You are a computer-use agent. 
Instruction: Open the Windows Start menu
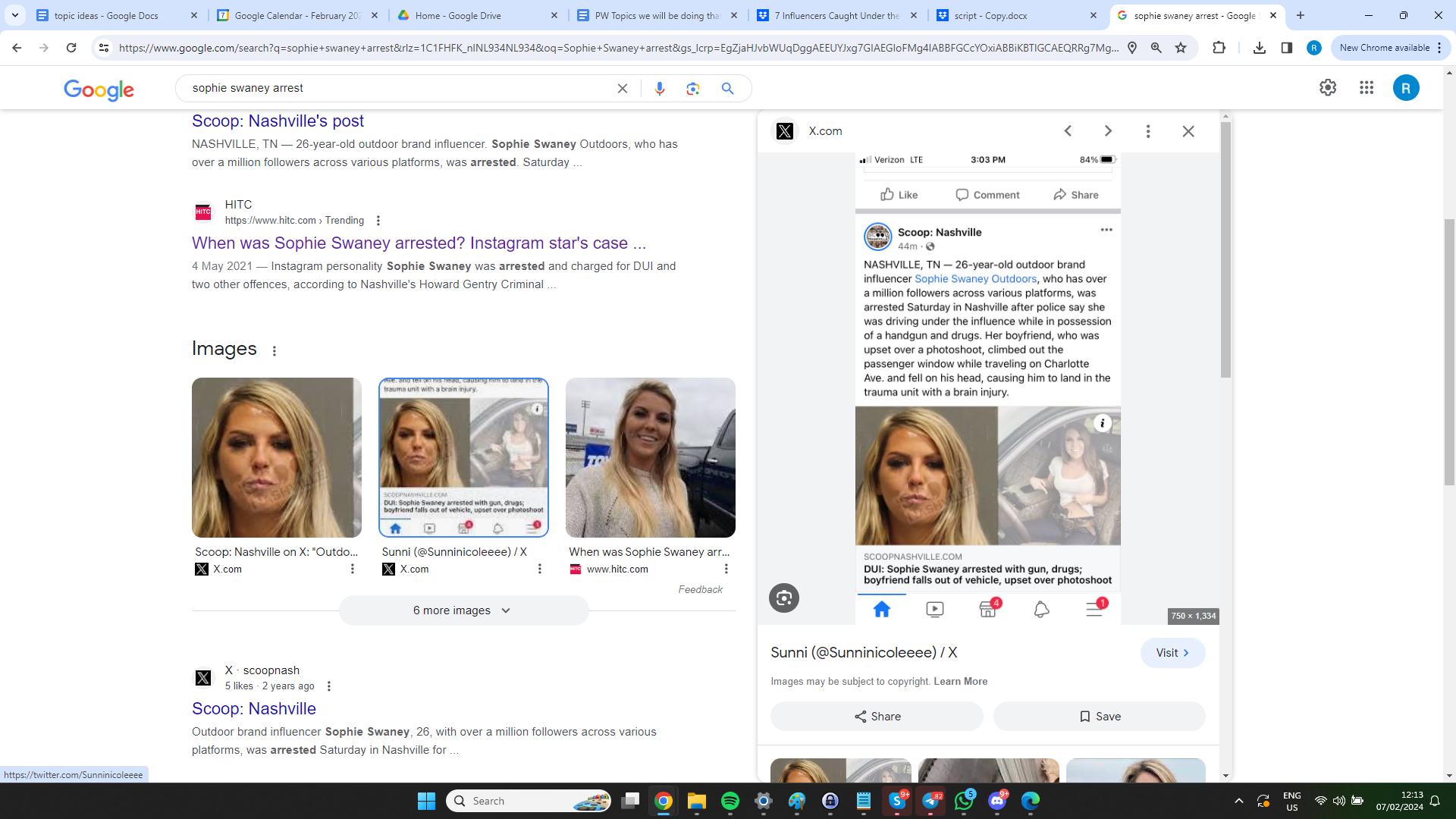click(x=427, y=801)
